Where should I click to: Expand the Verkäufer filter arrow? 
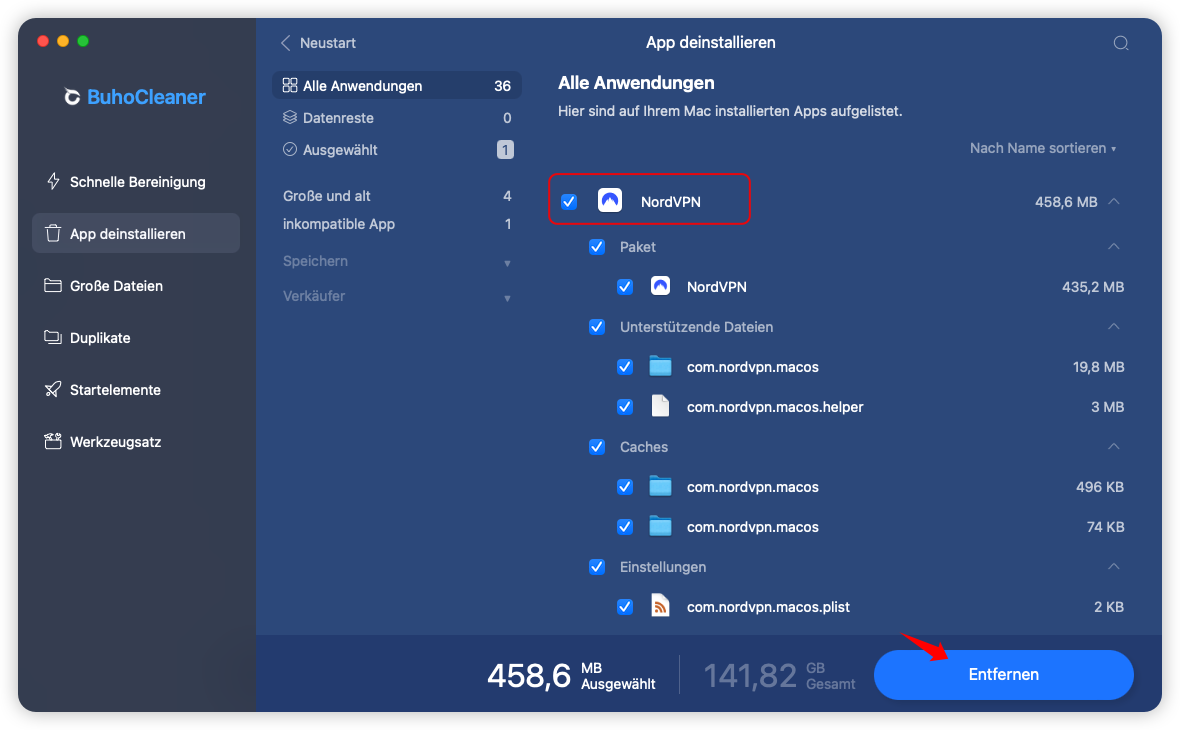click(507, 298)
